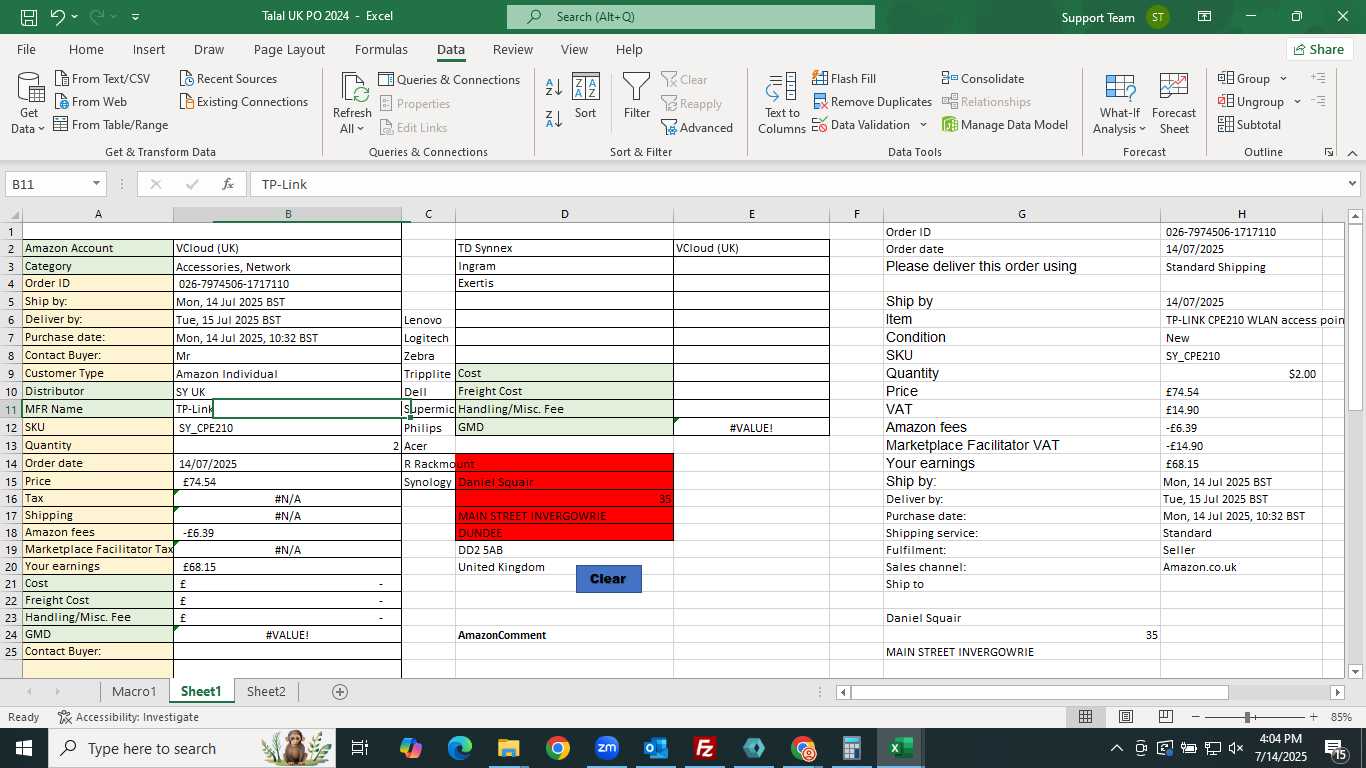The height and width of the screenshot is (768, 1366).
Task: Open the Sort dialog
Action: (x=585, y=96)
